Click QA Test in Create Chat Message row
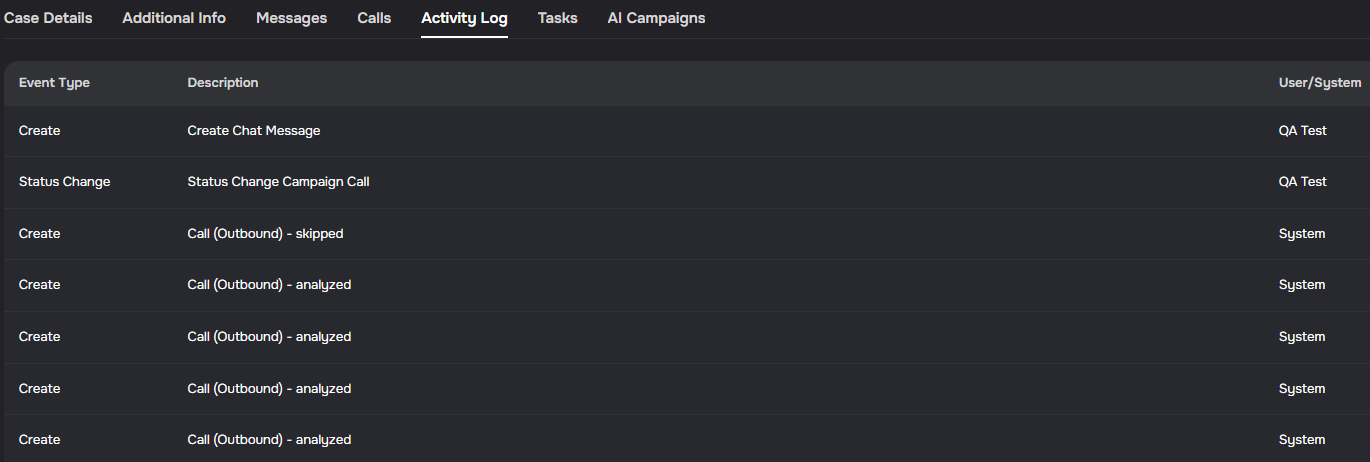Viewport: 1370px width, 462px height. click(1302, 131)
